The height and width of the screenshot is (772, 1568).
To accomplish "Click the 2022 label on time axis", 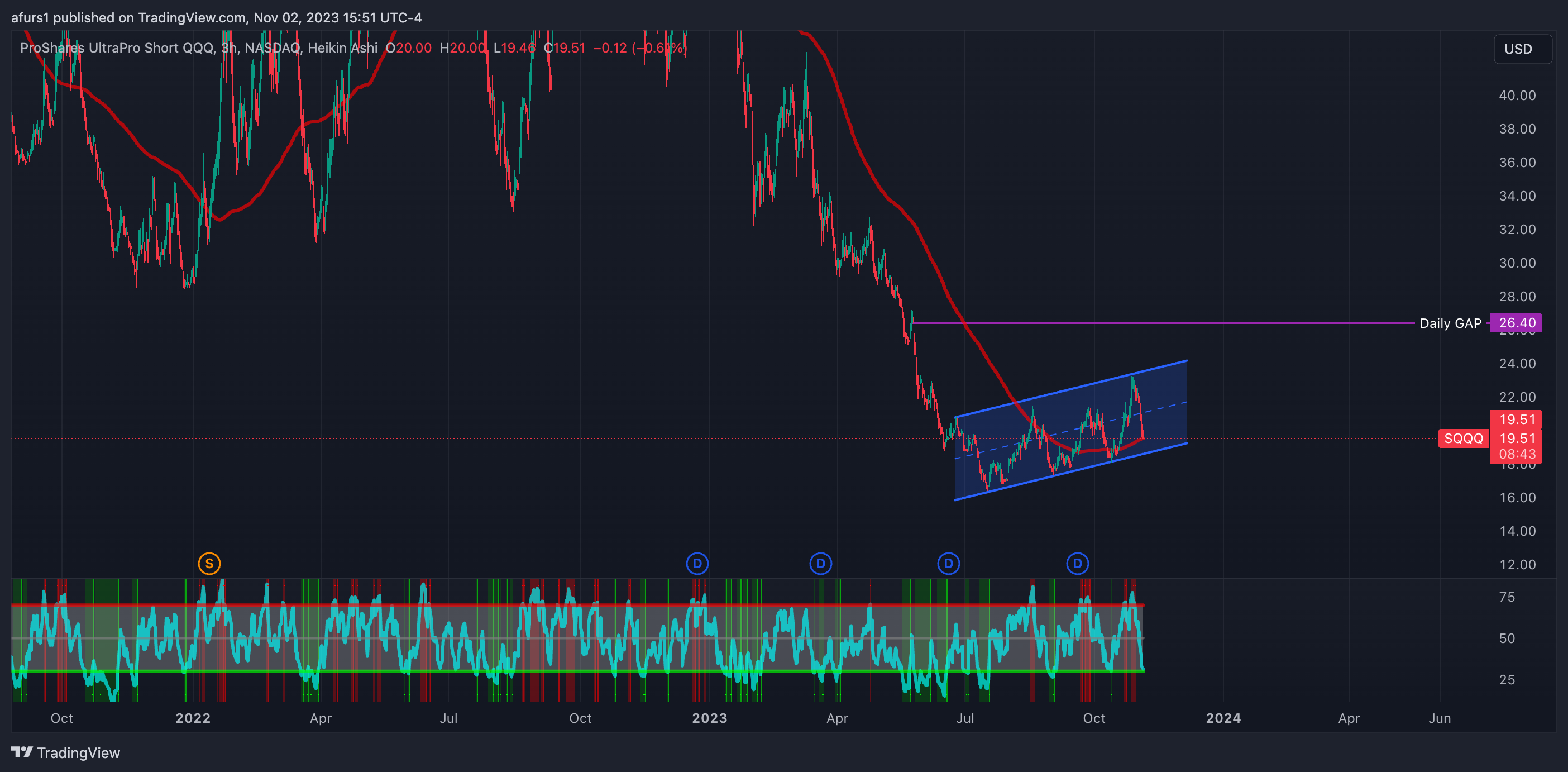I will click(x=193, y=718).
